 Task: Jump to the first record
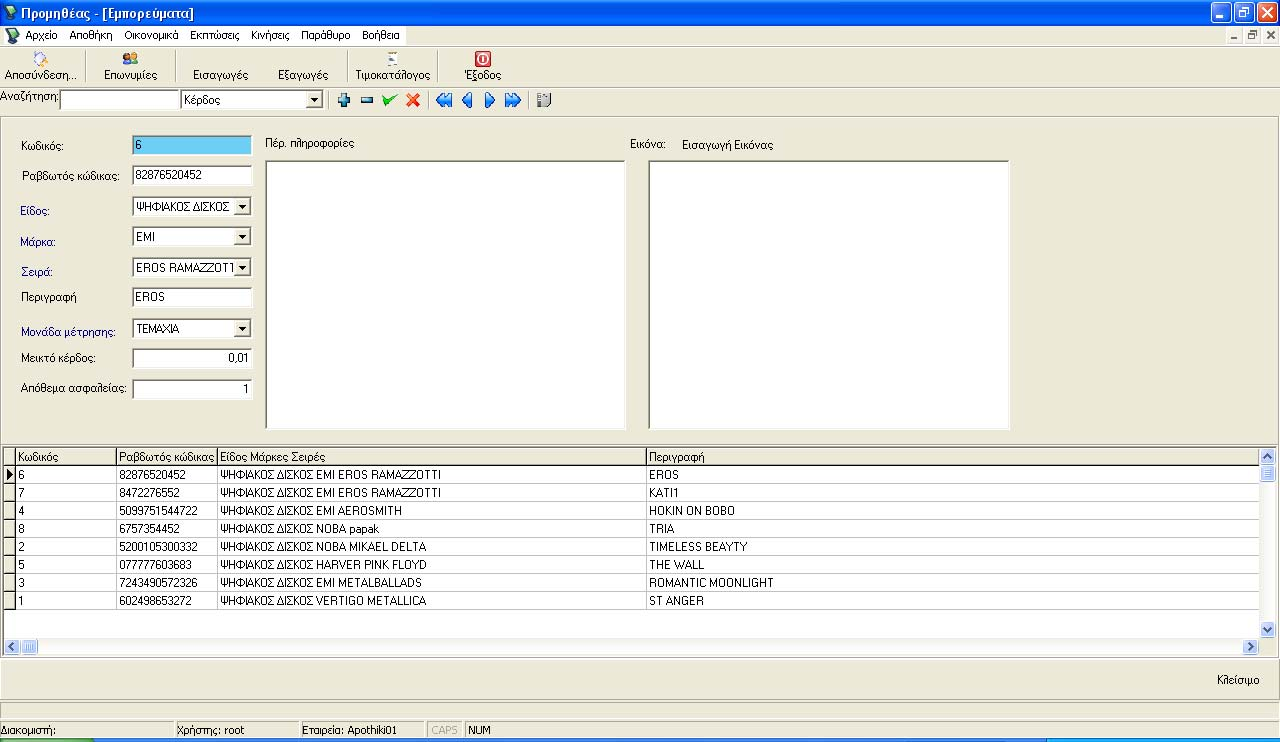pos(444,100)
